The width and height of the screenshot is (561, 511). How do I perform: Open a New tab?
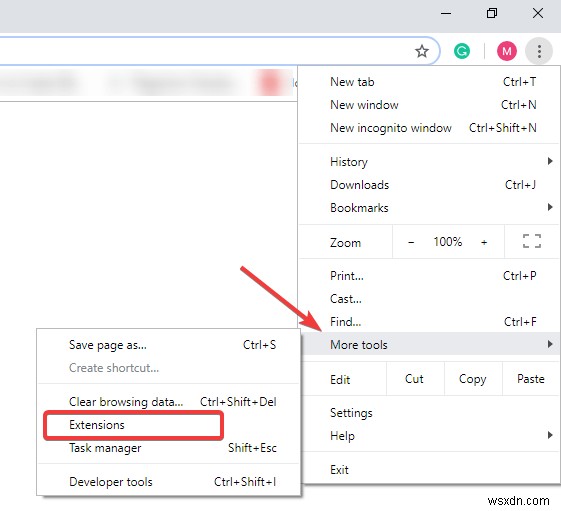429,82
